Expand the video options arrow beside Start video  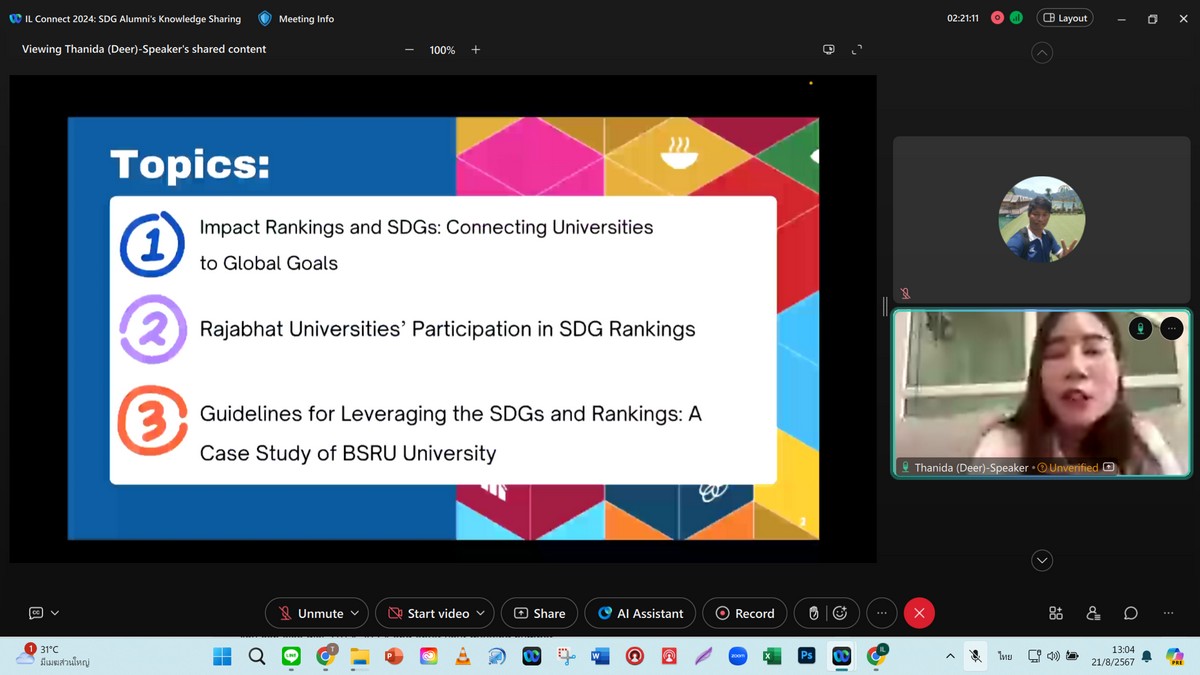(481, 613)
